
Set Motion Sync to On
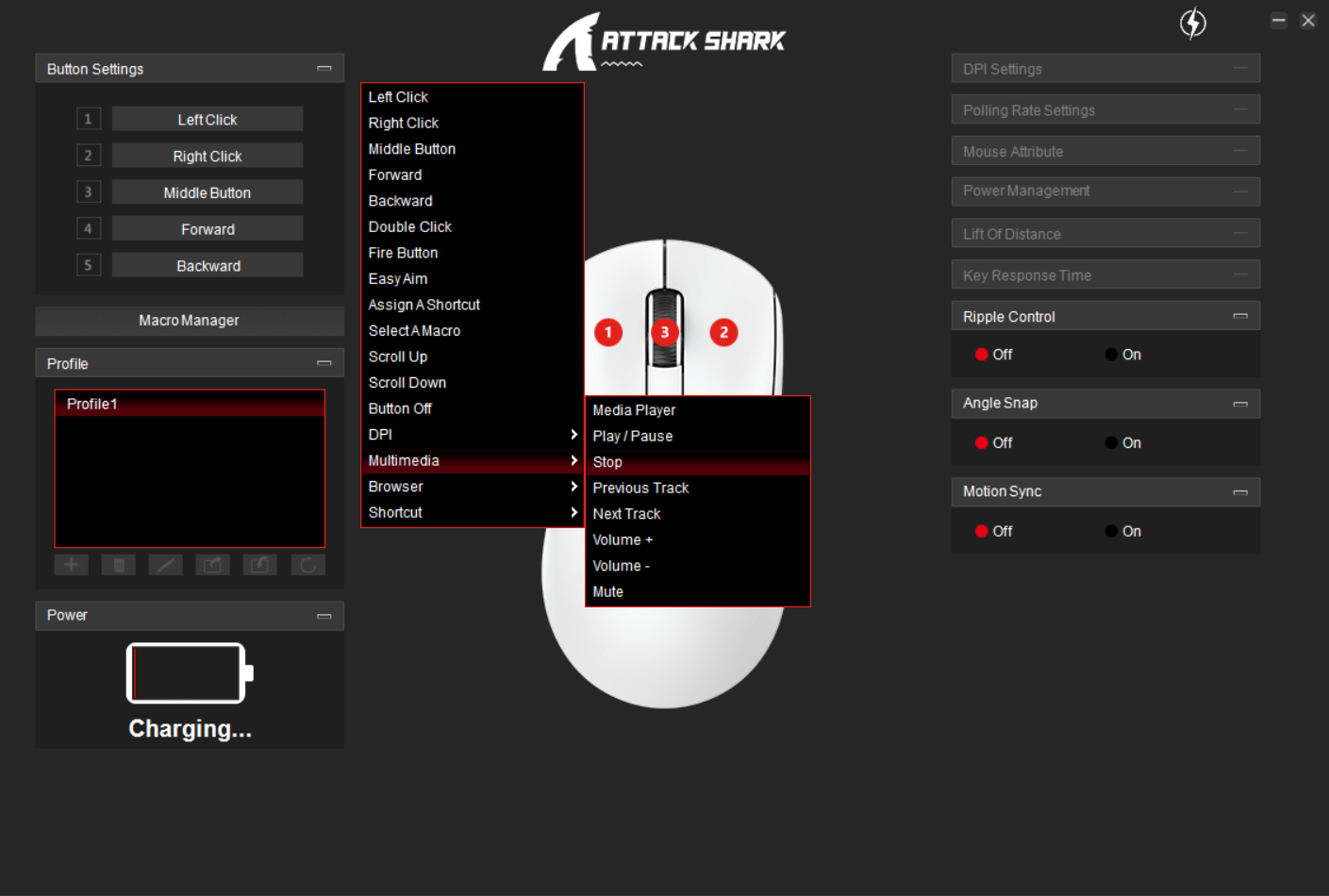point(1112,532)
